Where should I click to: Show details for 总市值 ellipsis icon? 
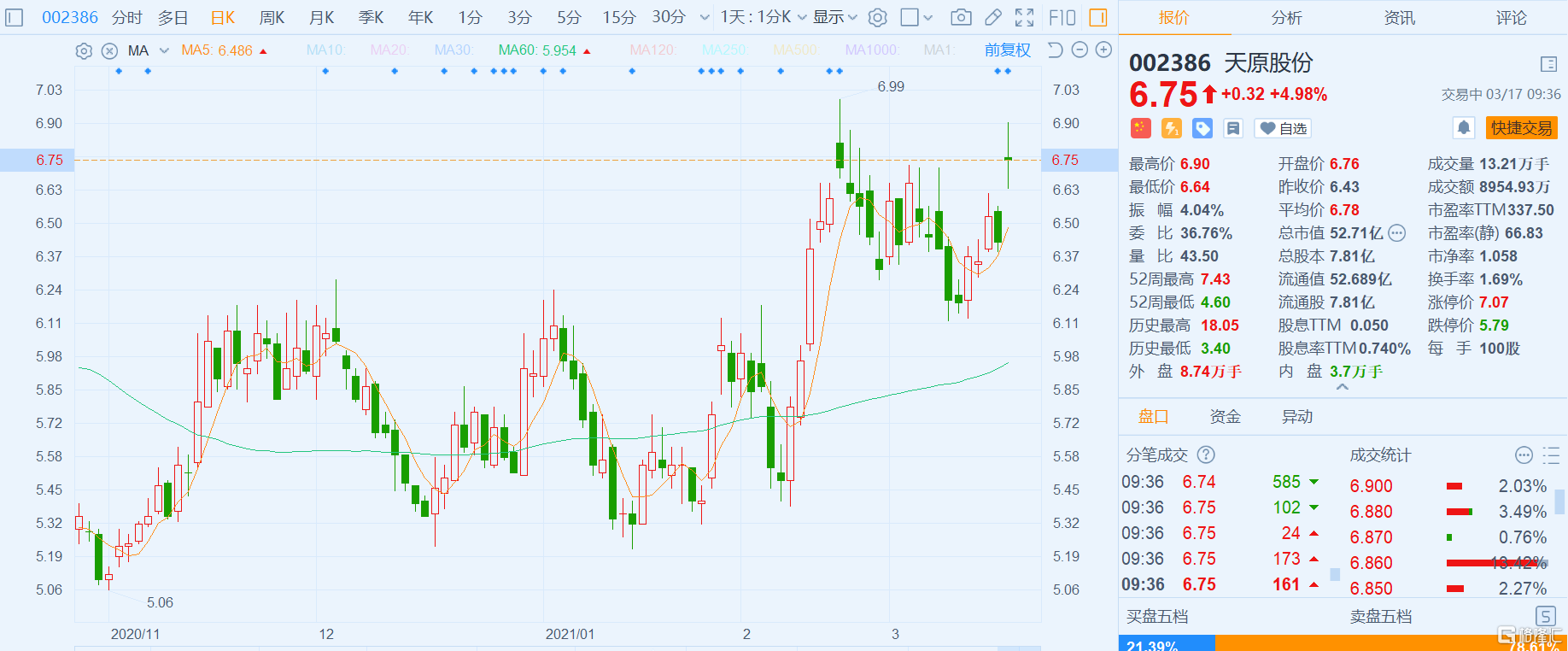pyautogui.click(x=1397, y=232)
